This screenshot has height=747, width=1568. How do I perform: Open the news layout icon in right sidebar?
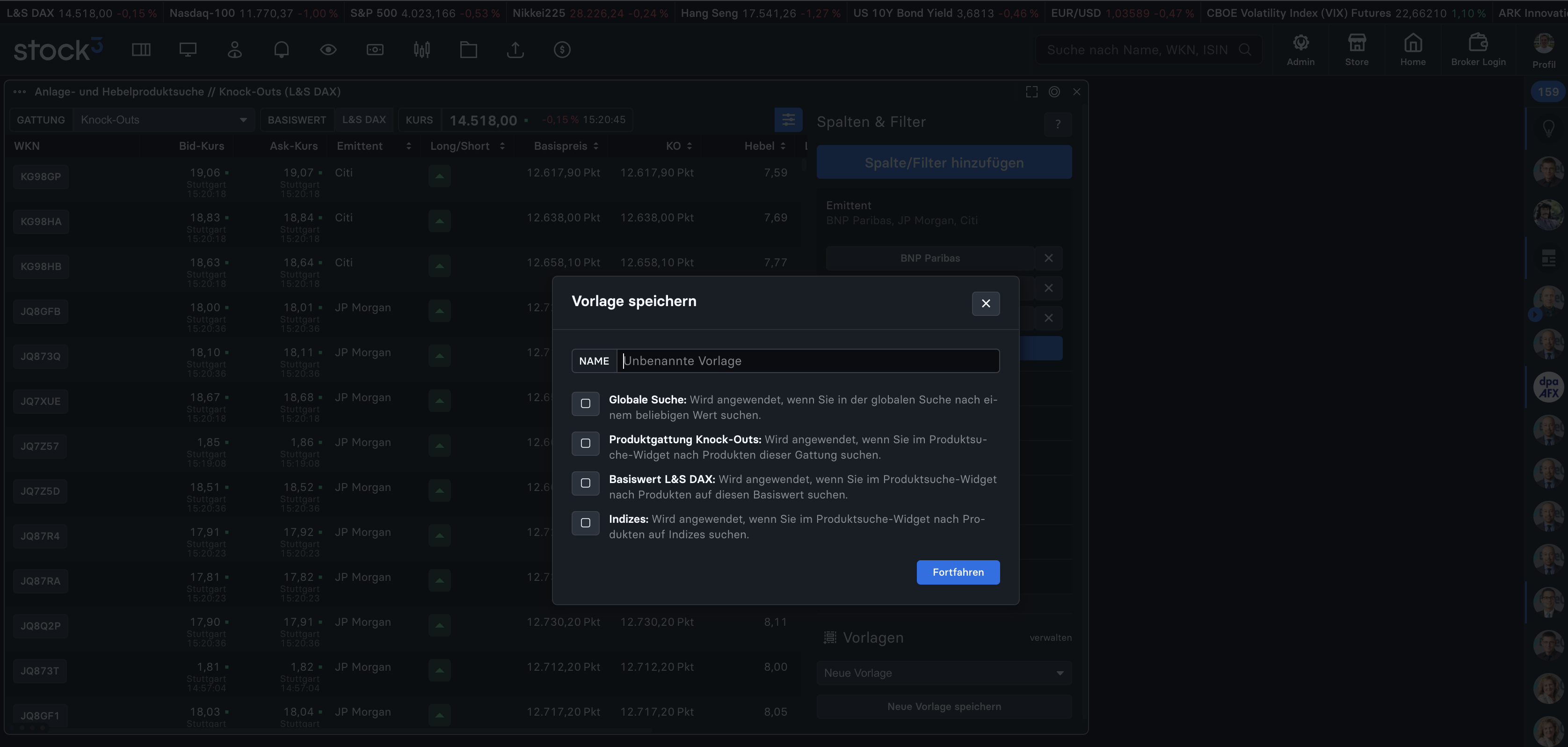click(1548, 257)
